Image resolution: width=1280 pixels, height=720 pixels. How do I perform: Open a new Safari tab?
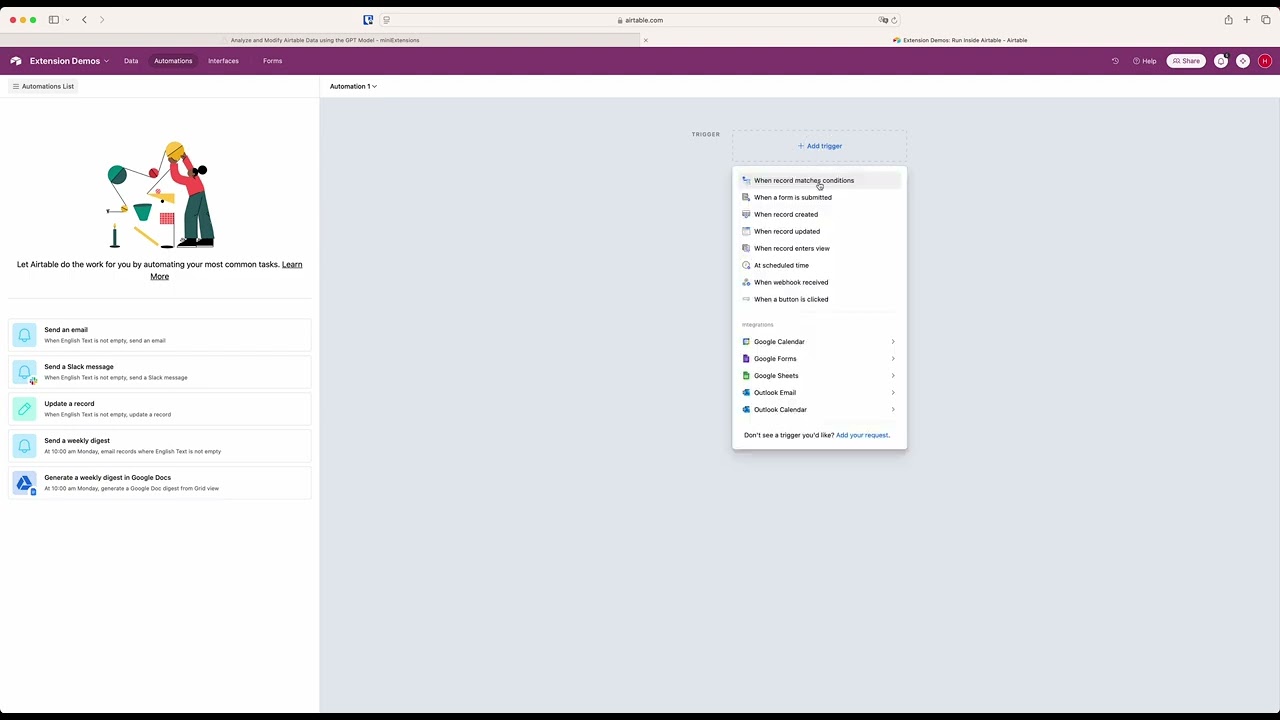click(1246, 20)
